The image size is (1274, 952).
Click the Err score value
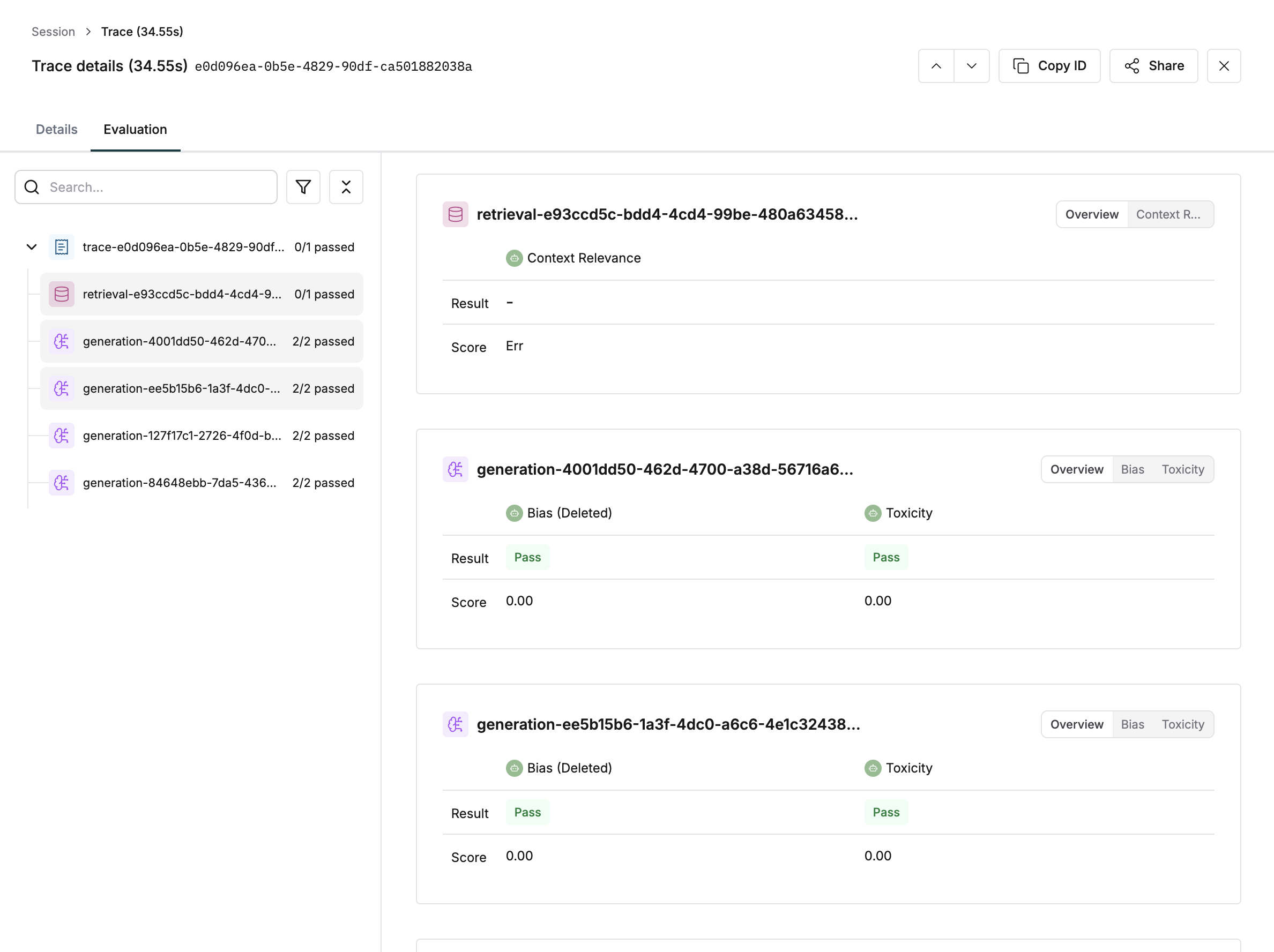tap(515, 346)
